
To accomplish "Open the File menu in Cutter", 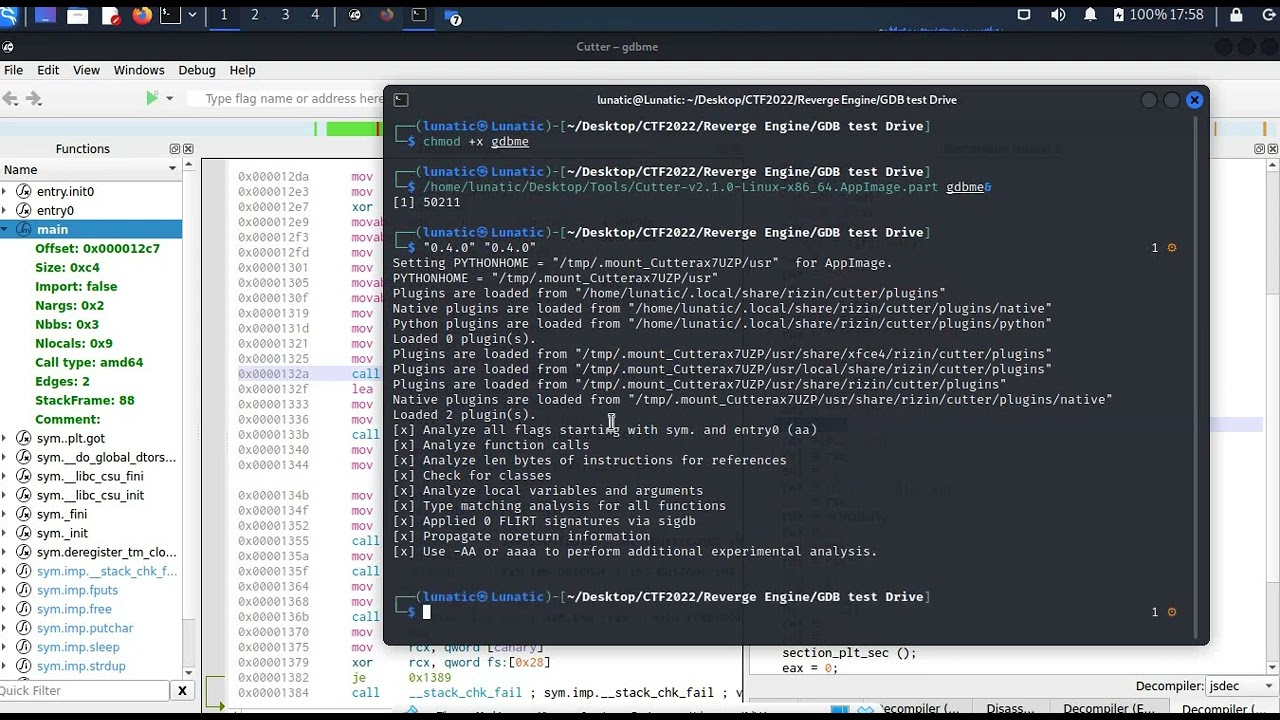I will coord(13,70).
